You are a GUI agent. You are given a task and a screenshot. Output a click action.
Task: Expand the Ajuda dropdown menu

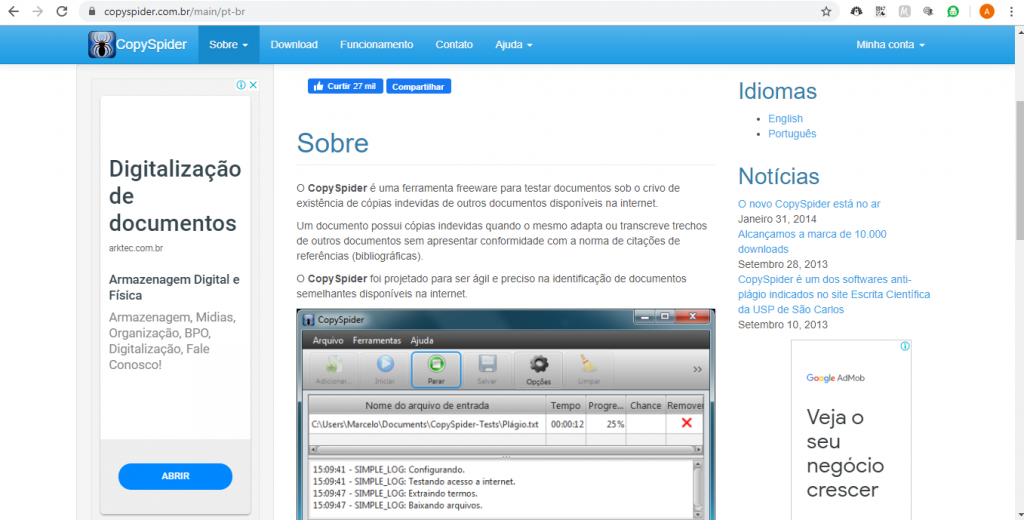(513, 44)
